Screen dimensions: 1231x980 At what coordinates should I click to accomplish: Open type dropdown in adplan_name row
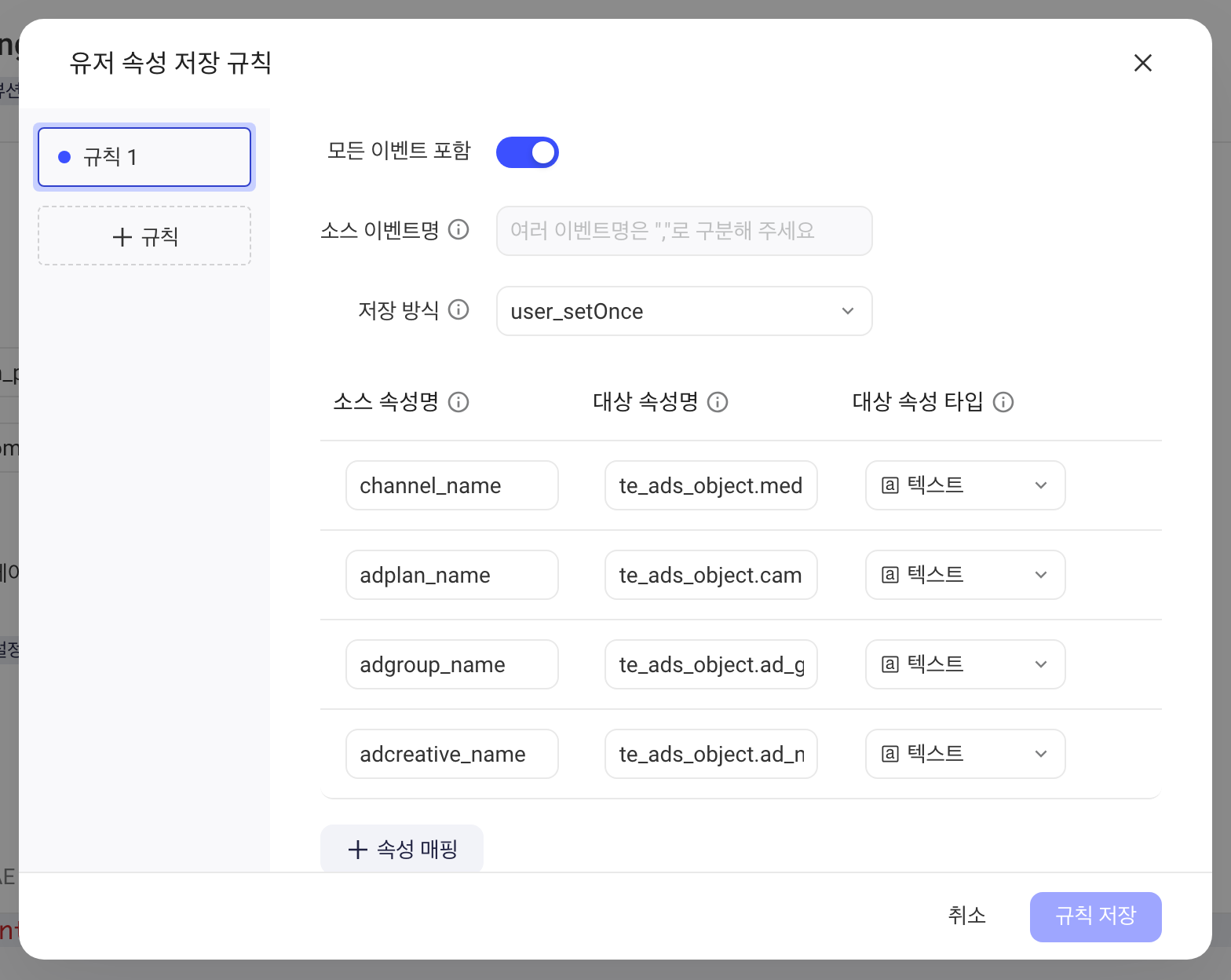[x=966, y=575]
